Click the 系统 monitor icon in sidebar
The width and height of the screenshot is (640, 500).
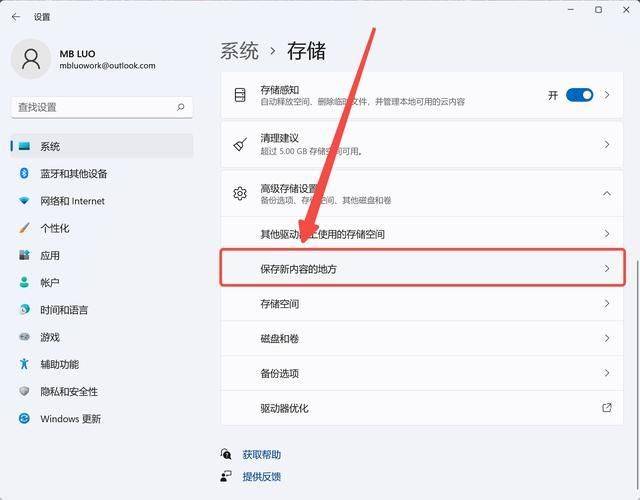pos(24,146)
